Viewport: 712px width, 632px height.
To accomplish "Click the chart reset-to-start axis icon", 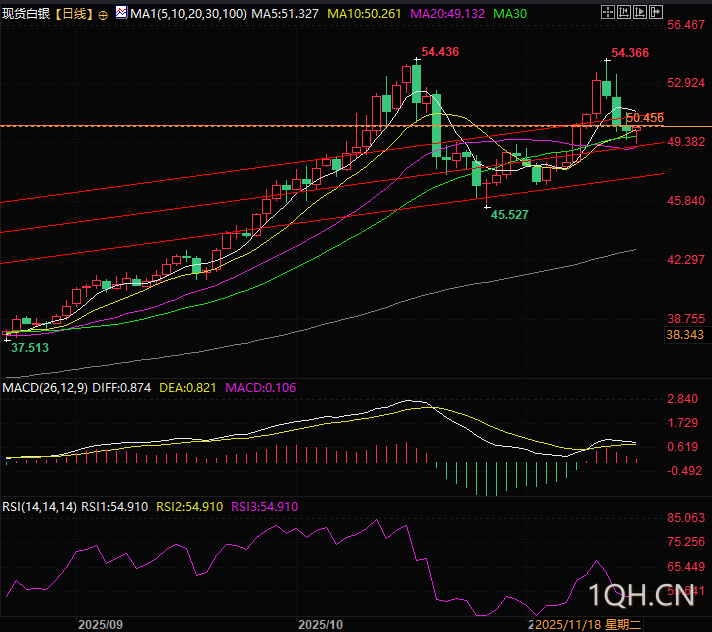I will click(623, 12).
